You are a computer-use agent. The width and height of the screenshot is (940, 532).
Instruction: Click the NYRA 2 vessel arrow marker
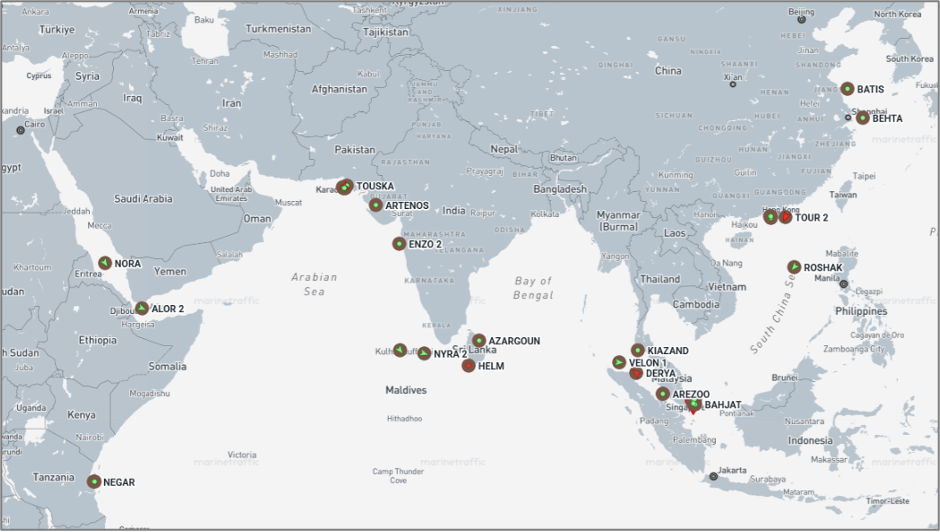click(424, 353)
